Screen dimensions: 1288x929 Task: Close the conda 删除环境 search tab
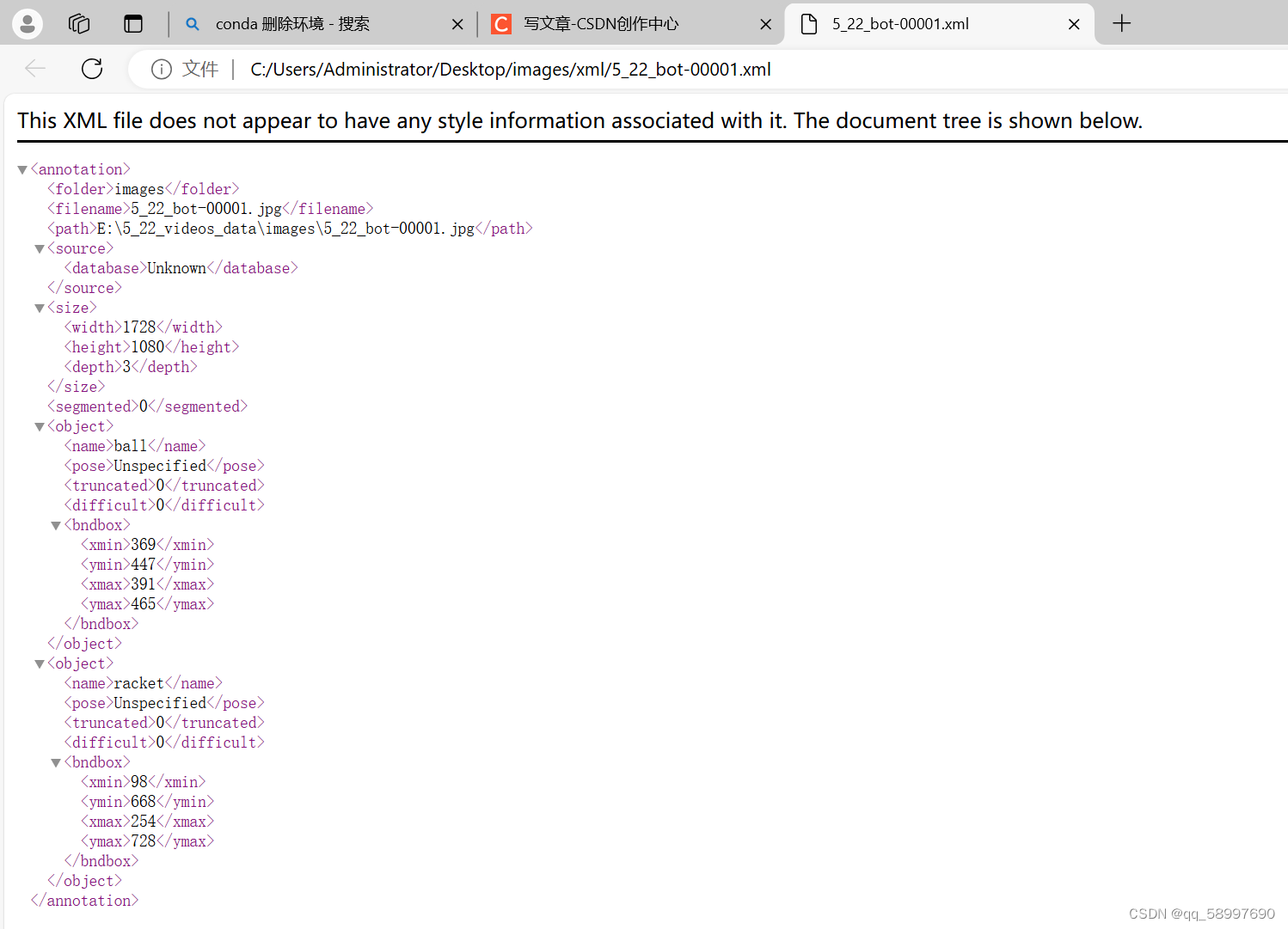tap(457, 25)
